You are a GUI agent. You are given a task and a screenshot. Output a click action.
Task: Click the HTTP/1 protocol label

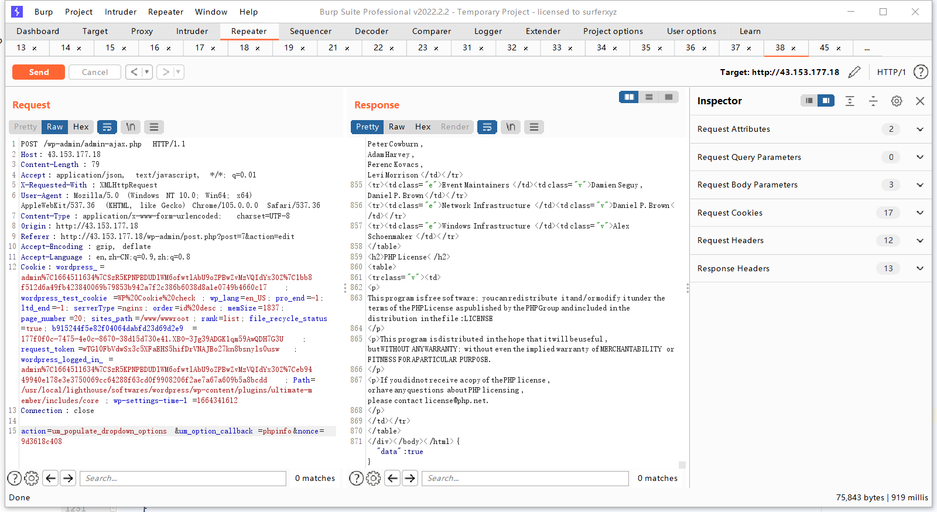tap(891, 72)
